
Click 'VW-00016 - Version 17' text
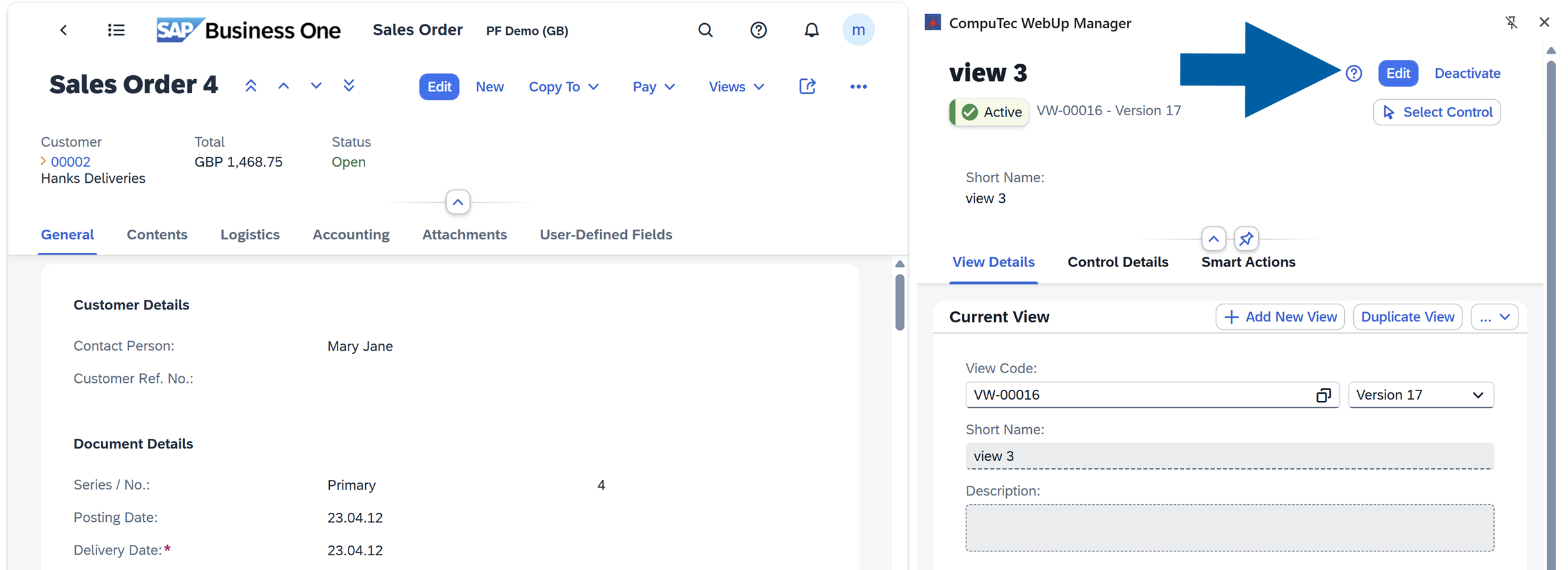[1109, 111]
